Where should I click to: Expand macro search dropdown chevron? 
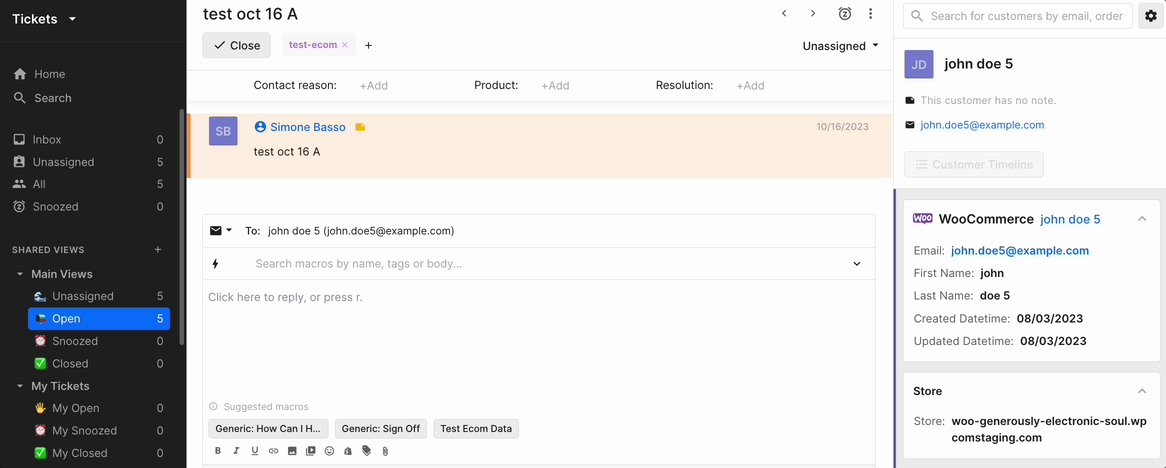857,264
